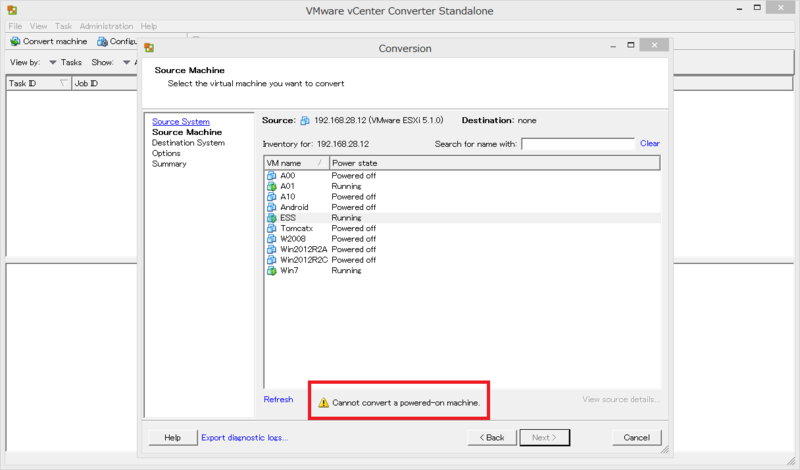Click the Conversion dialog title icon

coord(149,48)
